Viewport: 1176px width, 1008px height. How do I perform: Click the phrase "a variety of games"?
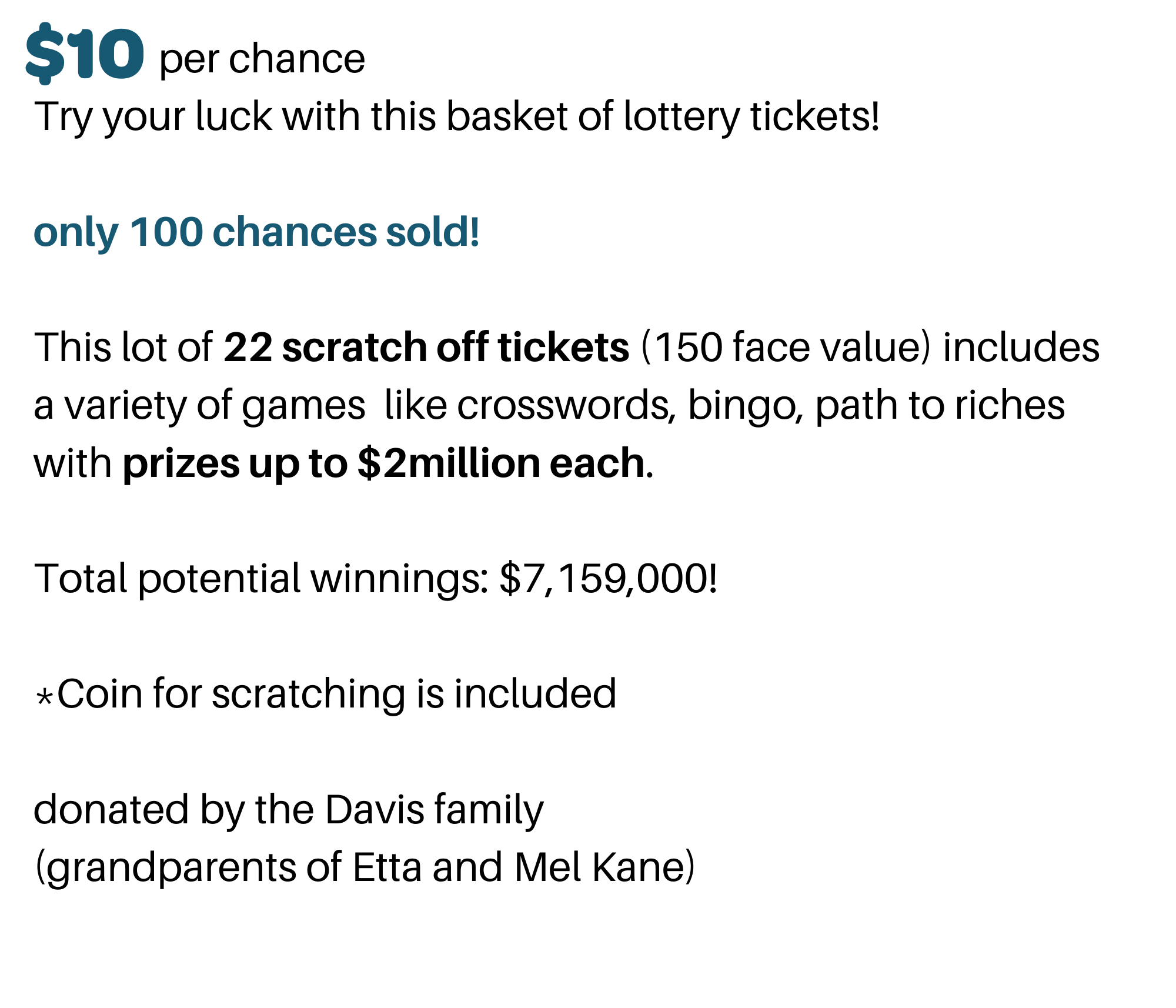tap(199, 405)
